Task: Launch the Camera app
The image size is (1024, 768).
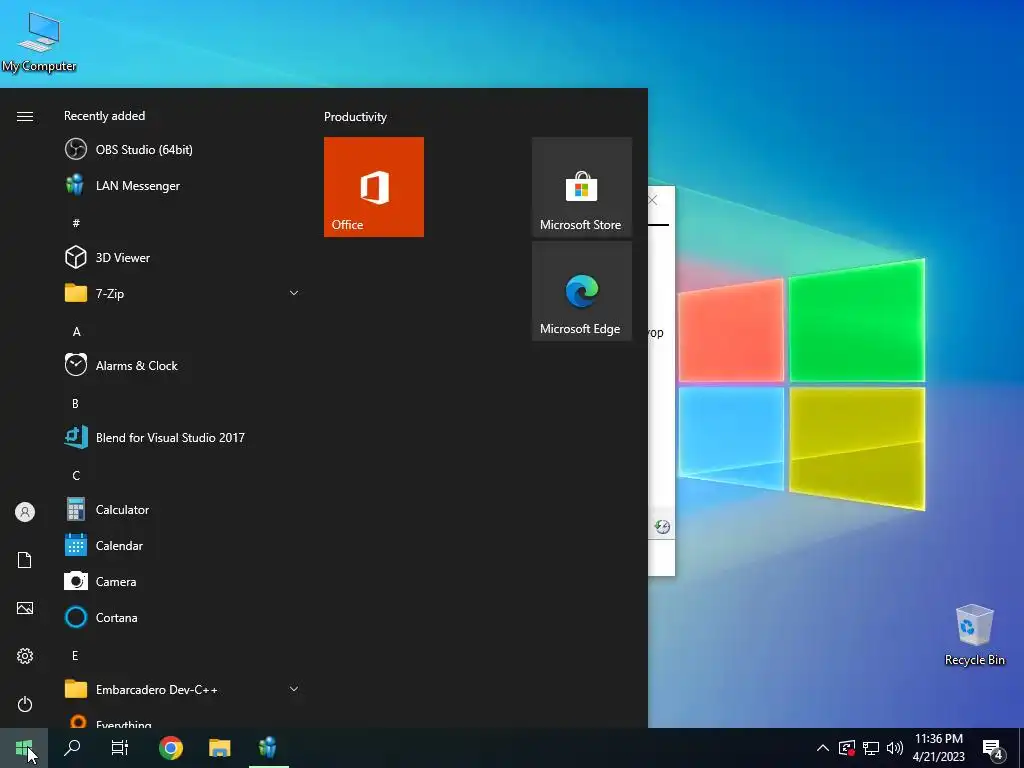Action: pyautogui.click(x=182, y=581)
